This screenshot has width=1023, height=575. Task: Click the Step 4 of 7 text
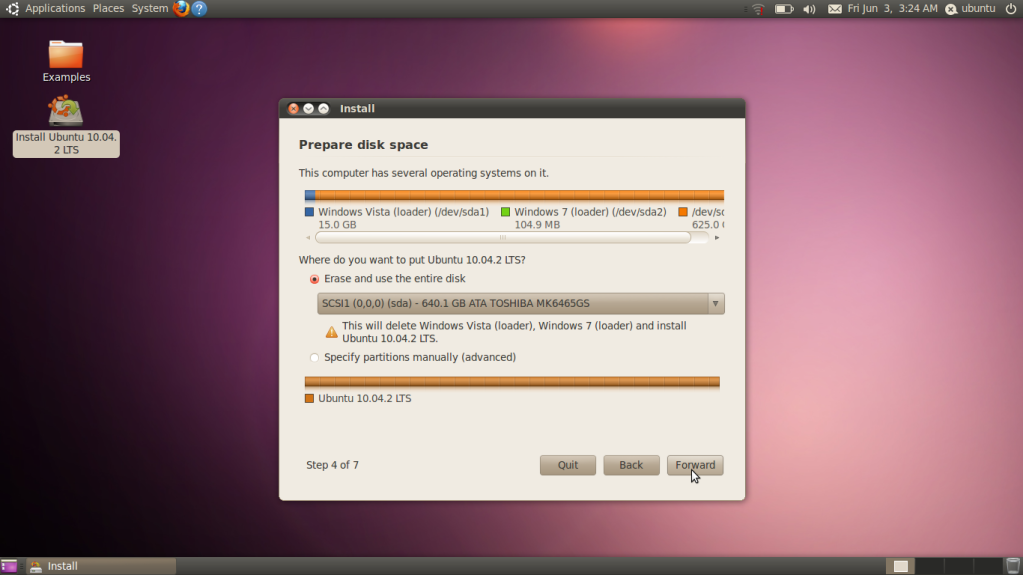click(332, 465)
